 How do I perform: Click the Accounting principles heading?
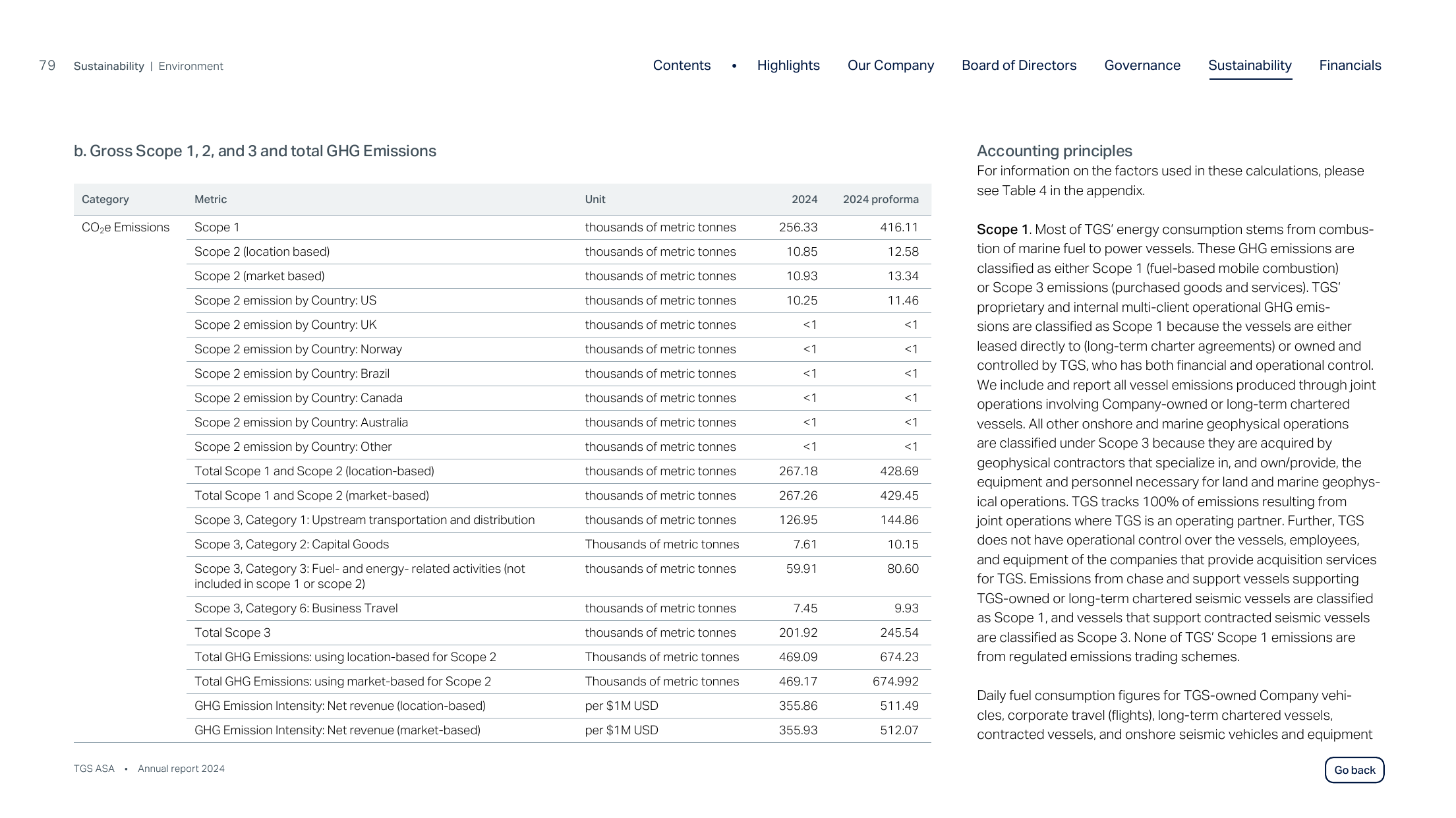tap(1054, 151)
